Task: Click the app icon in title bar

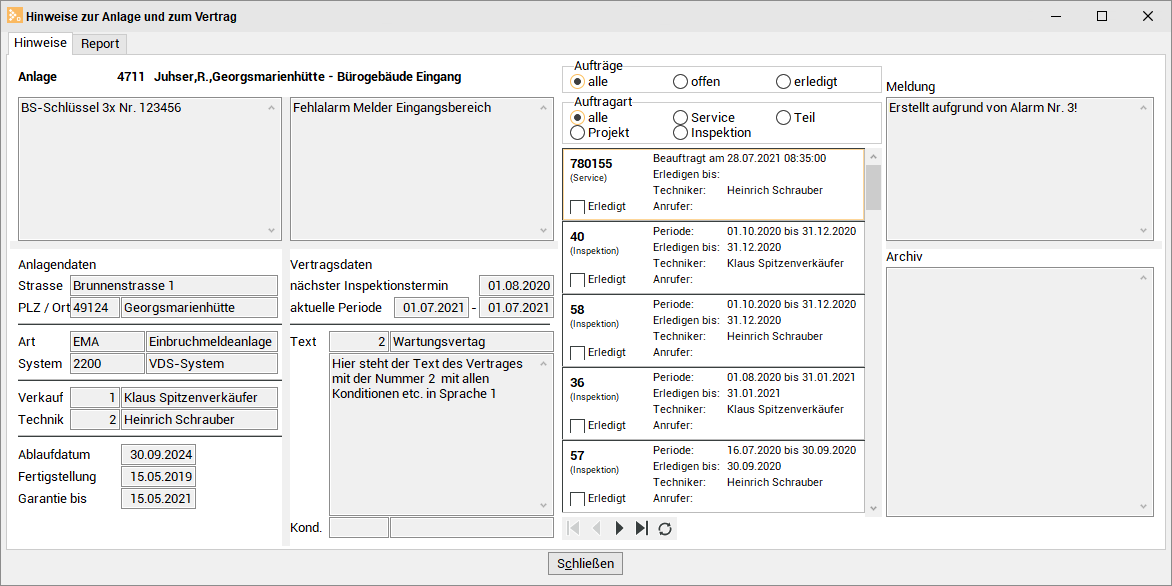Action: (14, 16)
